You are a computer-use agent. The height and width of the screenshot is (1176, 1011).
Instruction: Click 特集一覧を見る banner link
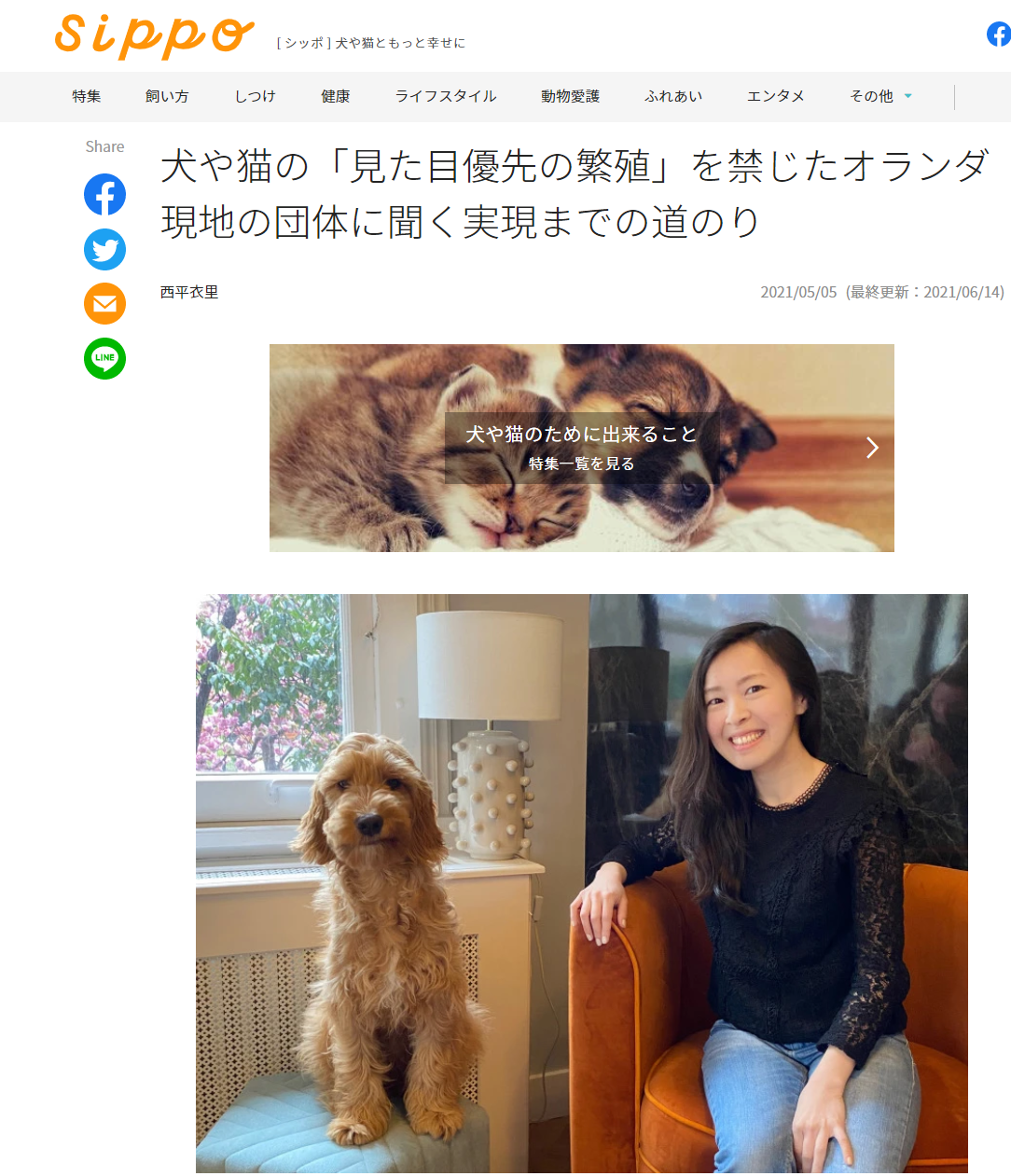click(x=582, y=463)
